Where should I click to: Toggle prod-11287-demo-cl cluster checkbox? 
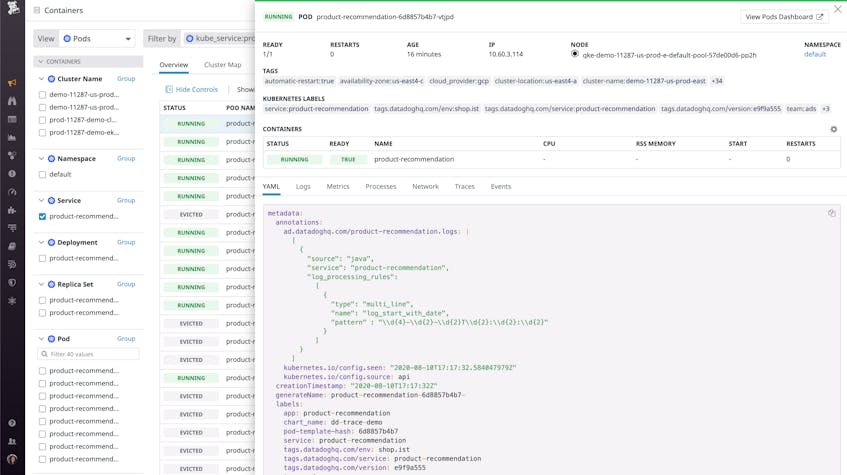click(42, 120)
